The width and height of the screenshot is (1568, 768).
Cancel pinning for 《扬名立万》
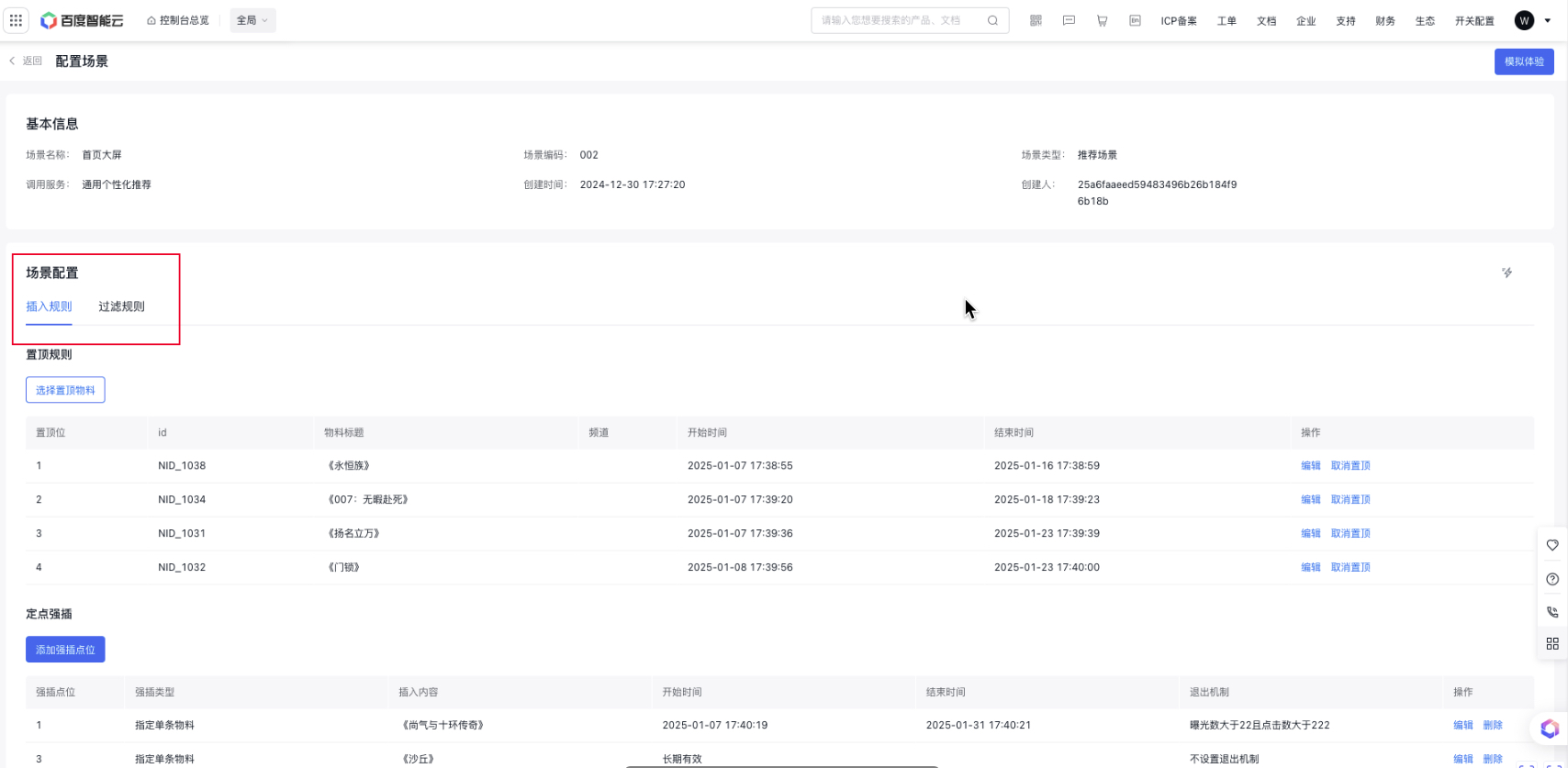tap(1350, 533)
